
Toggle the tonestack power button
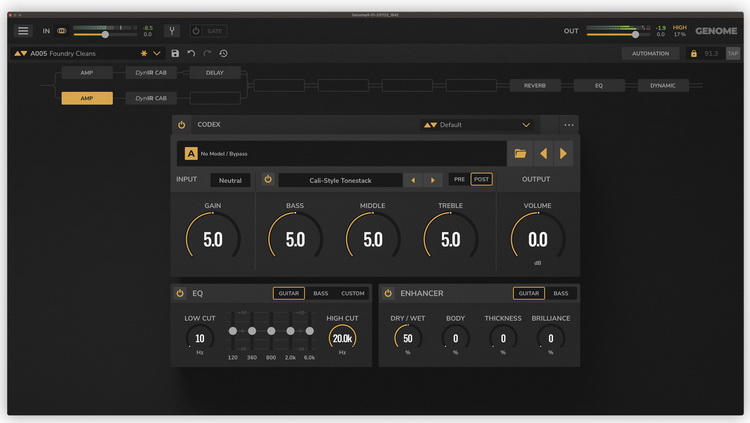[268, 179]
